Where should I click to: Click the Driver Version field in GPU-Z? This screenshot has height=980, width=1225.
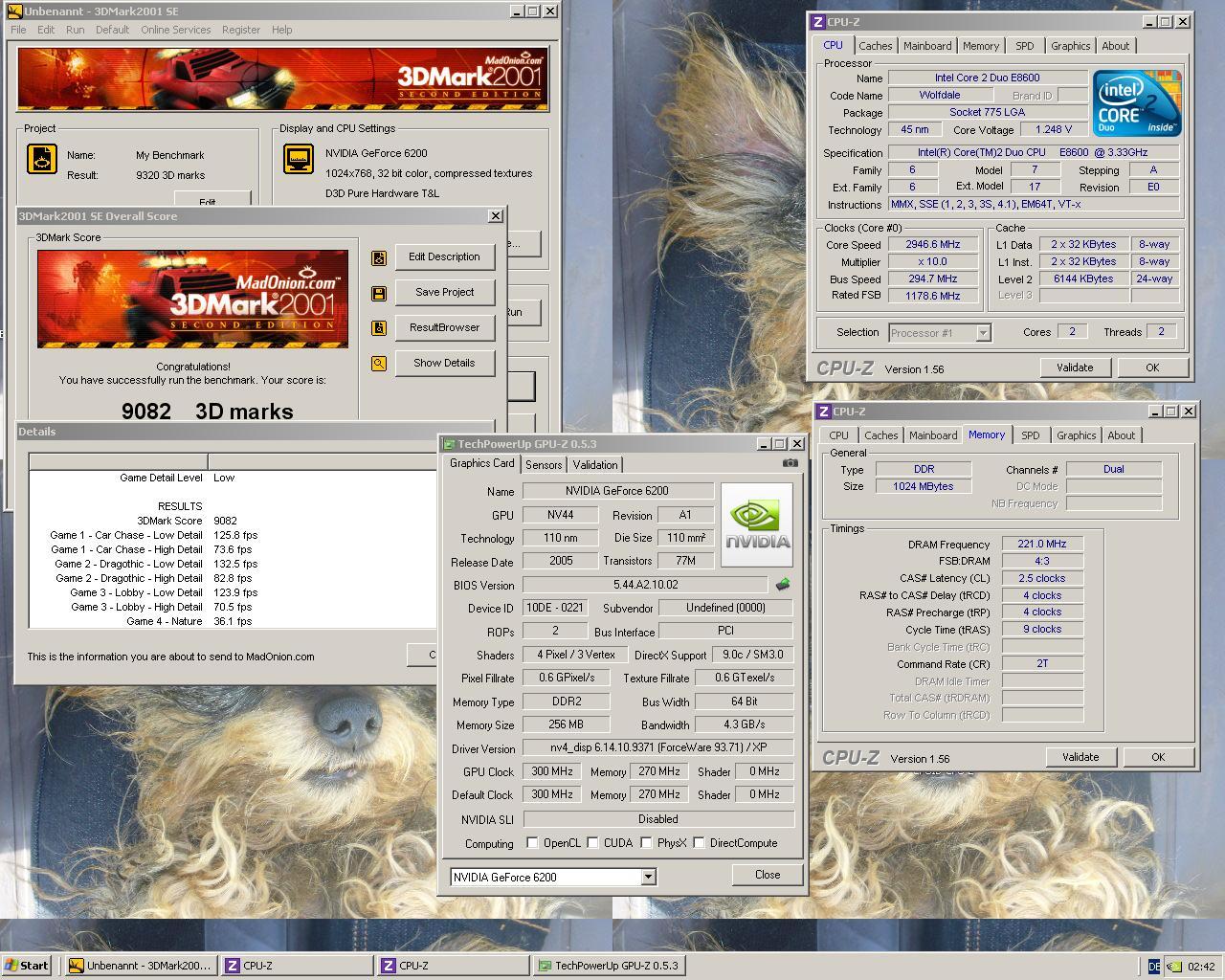pos(658,747)
